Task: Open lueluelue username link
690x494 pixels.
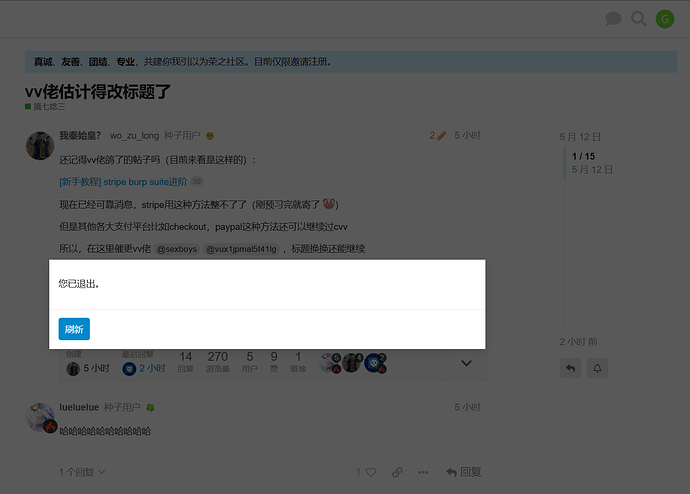Action: [x=79, y=407]
